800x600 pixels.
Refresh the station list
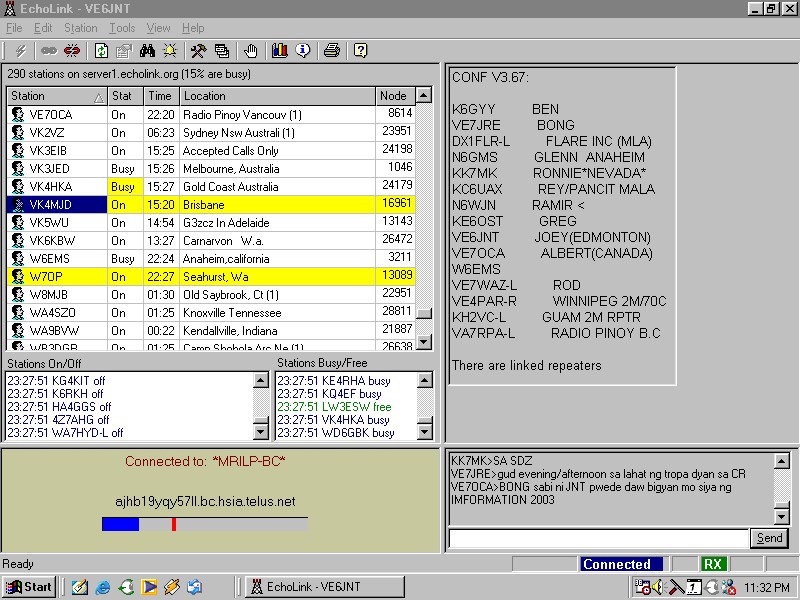coord(101,50)
